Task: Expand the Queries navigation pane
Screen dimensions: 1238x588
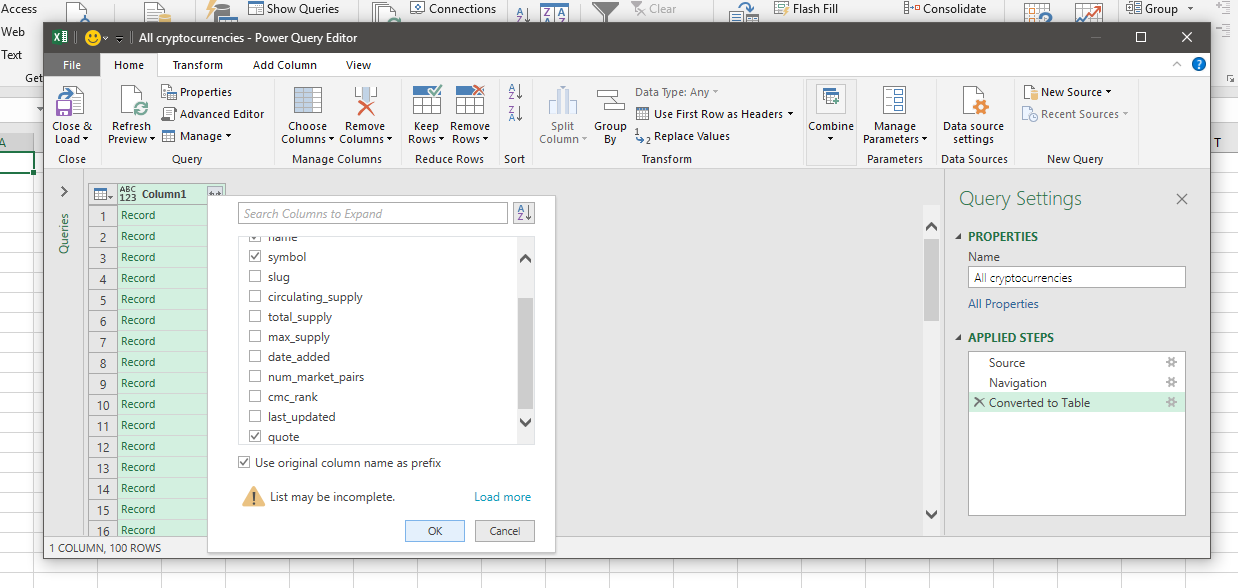Action: pos(64,192)
